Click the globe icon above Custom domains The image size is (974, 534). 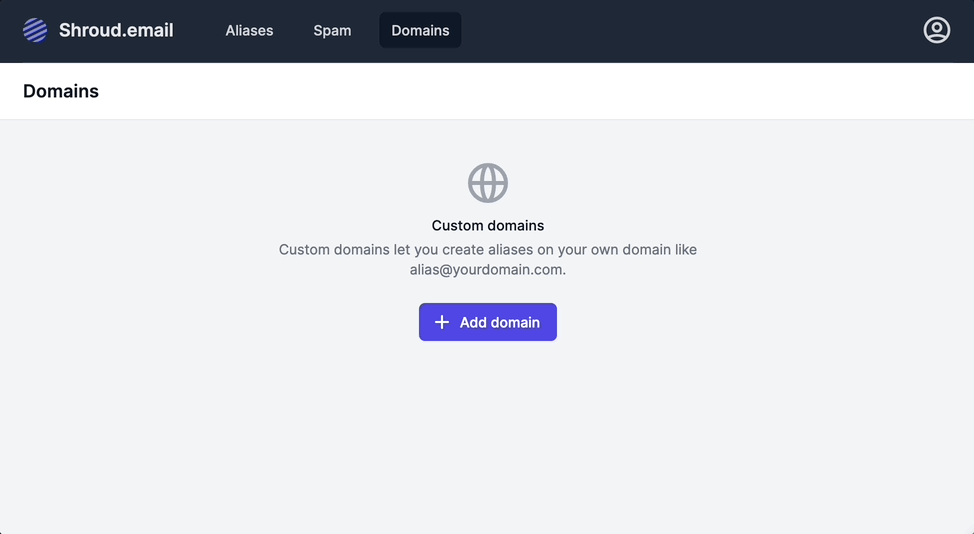click(488, 183)
